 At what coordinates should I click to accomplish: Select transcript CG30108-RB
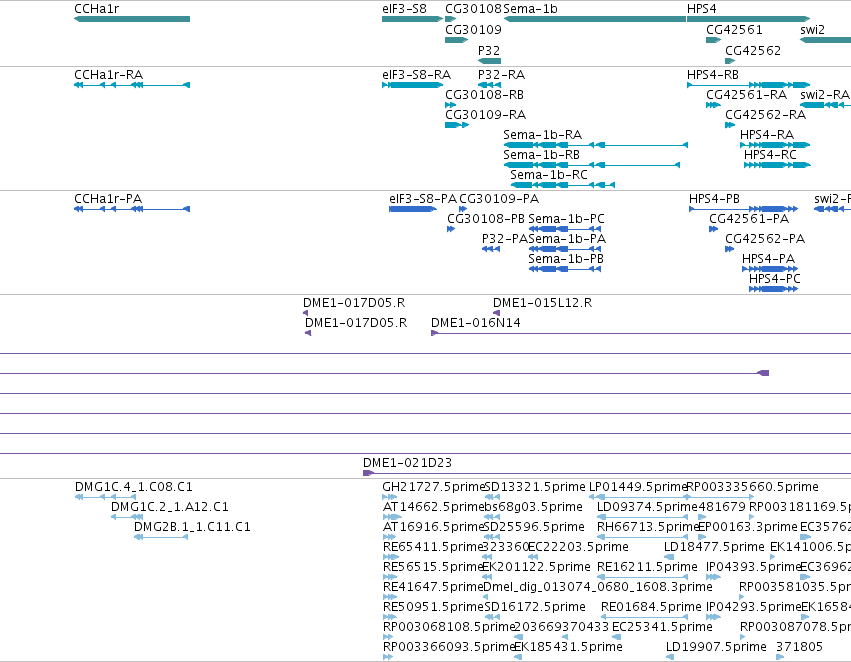coord(485,95)
